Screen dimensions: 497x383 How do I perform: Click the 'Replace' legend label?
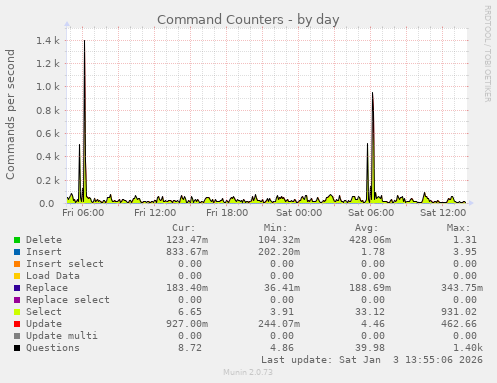(x=47, y=288)
